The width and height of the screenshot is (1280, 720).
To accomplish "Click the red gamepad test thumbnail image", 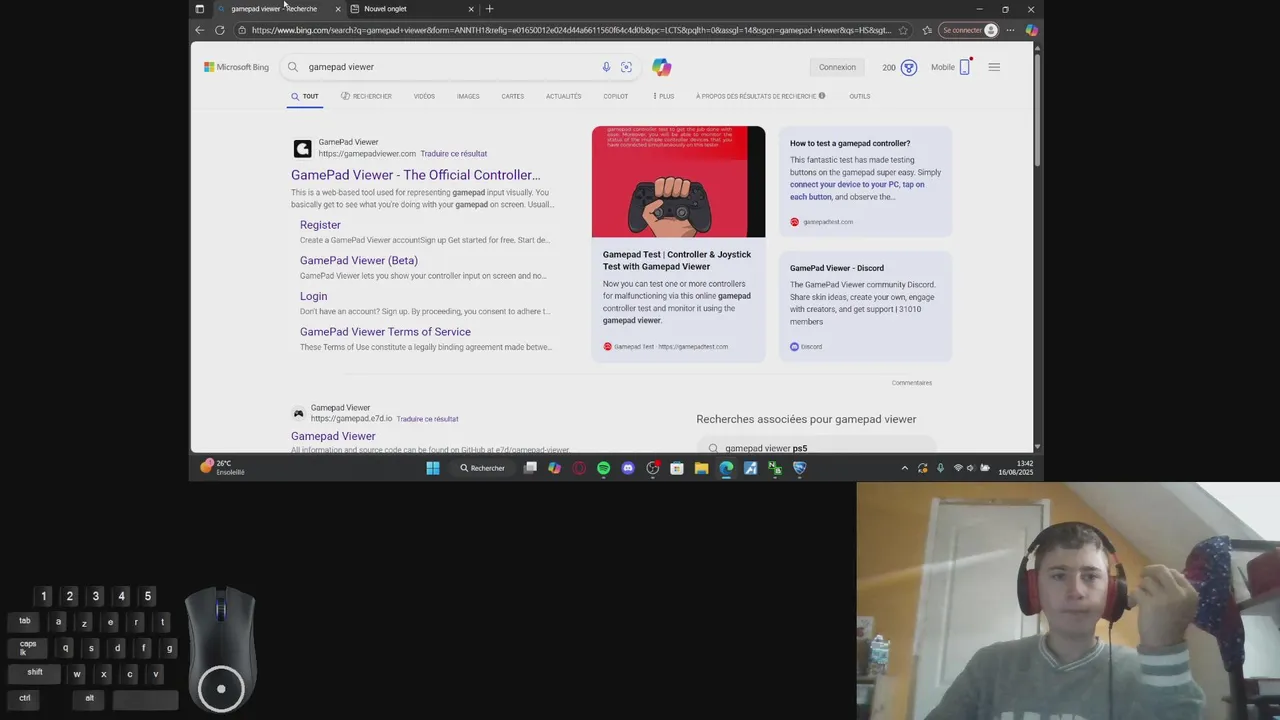I will (678, 182).
